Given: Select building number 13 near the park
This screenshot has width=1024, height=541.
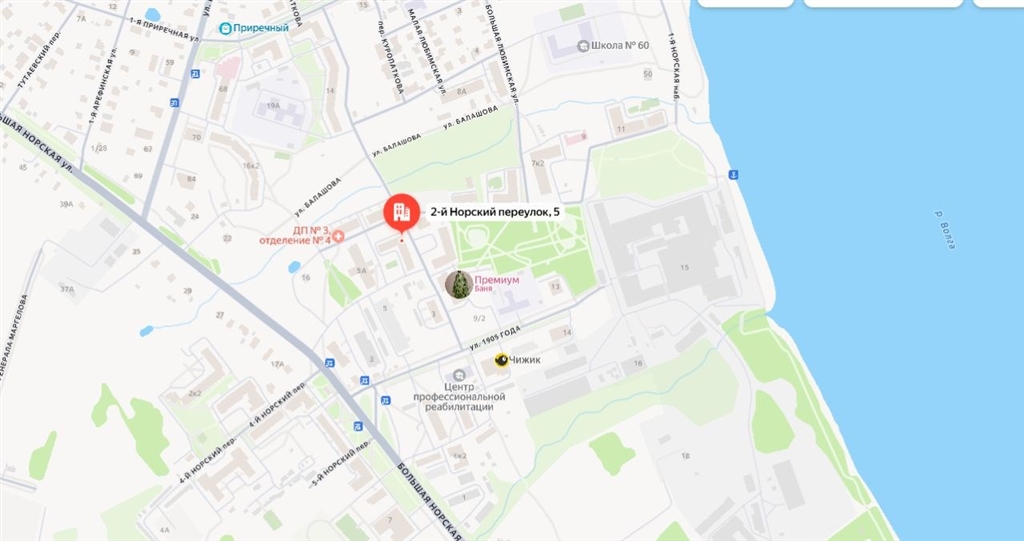Looking at the screenshot, I should (555, 286).
